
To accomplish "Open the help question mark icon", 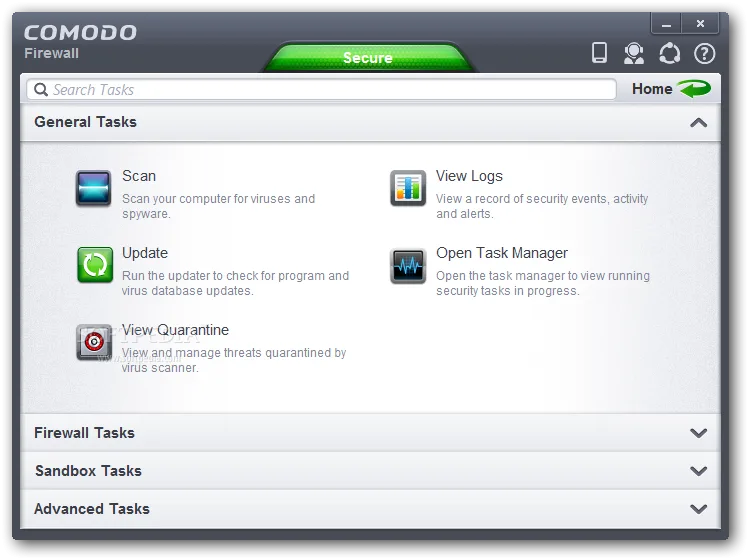I will click(705, 53).
